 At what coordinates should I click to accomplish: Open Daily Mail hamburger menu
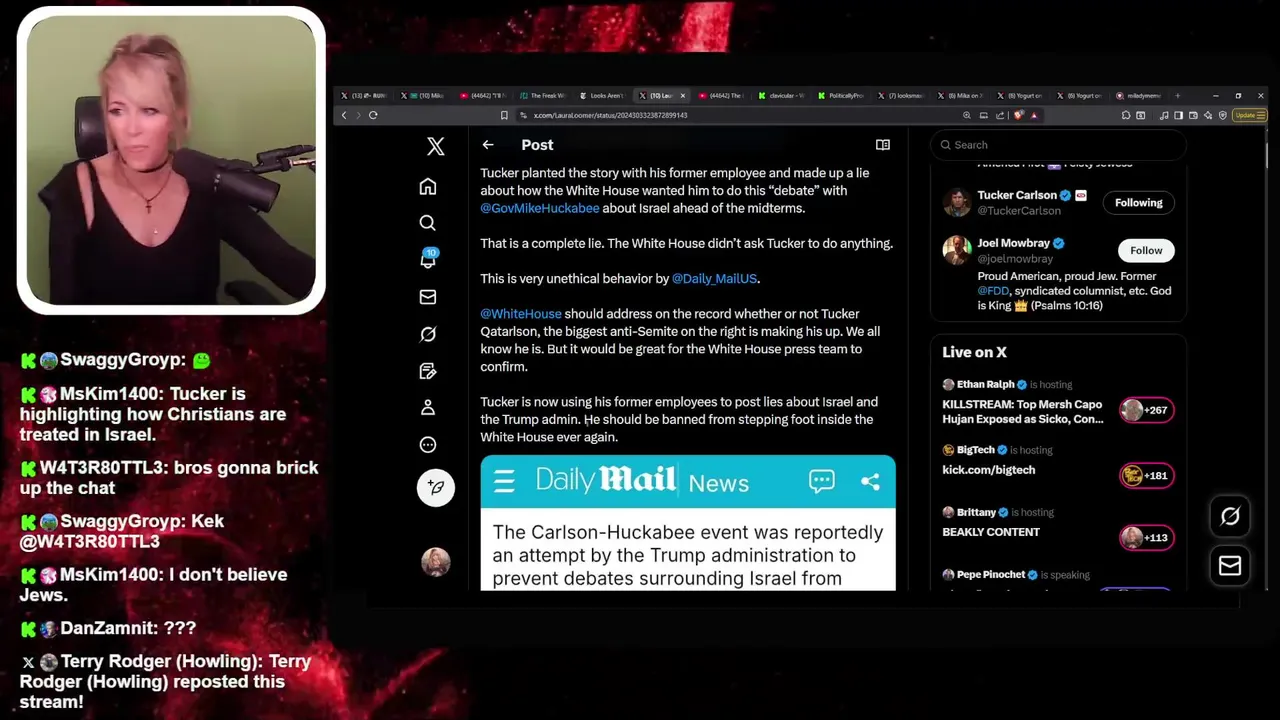(x=504, y=482)
